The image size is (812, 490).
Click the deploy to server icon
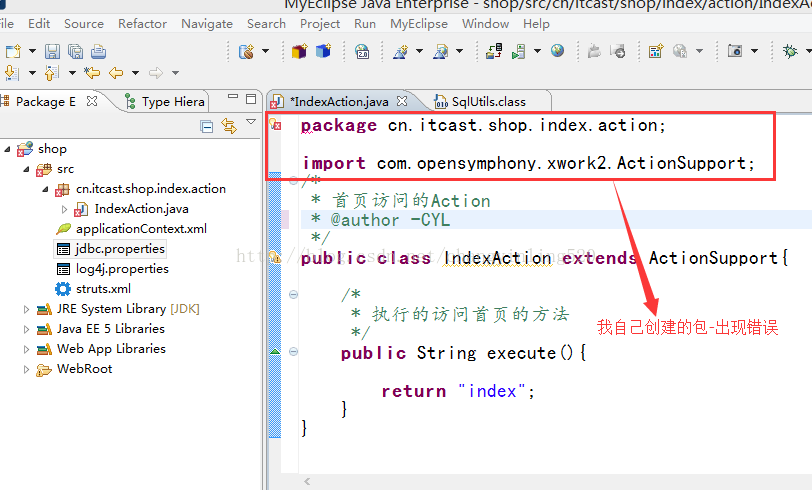click(x=494, y=51)
